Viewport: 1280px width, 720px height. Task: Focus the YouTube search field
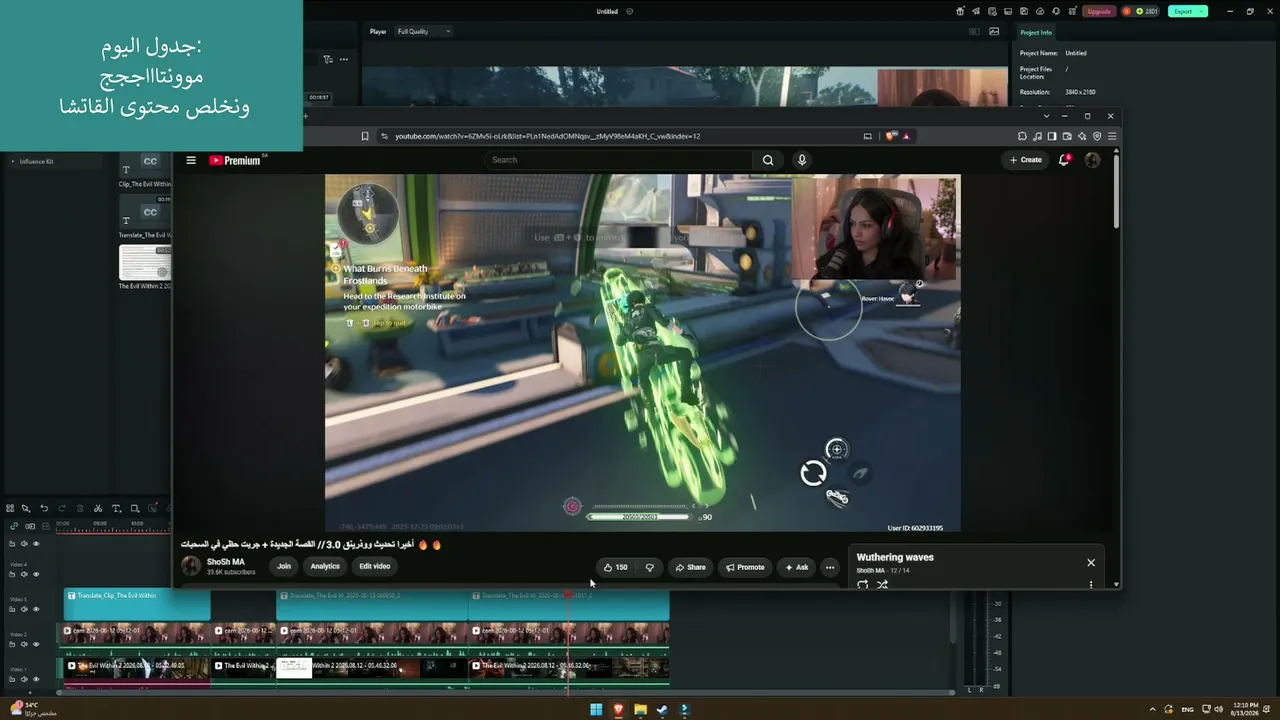coord(619,160)
